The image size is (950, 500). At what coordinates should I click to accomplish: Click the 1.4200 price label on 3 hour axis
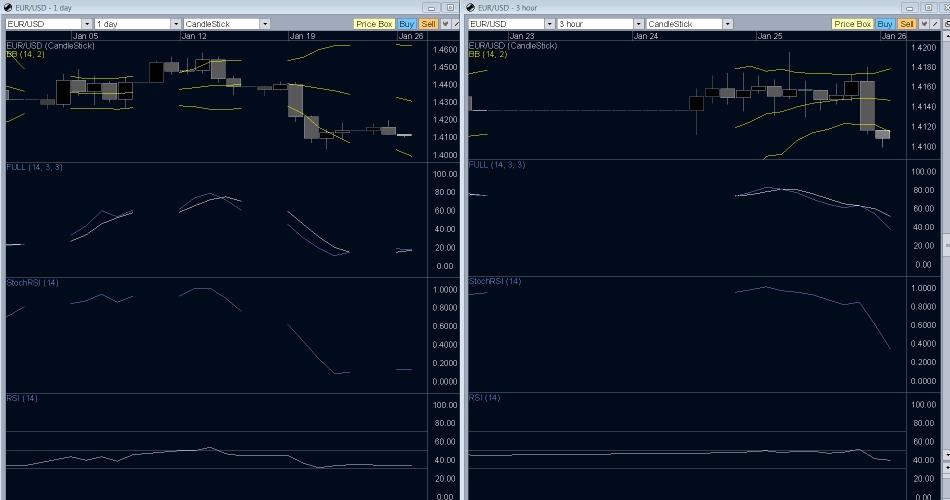click(x=923, y=47)
